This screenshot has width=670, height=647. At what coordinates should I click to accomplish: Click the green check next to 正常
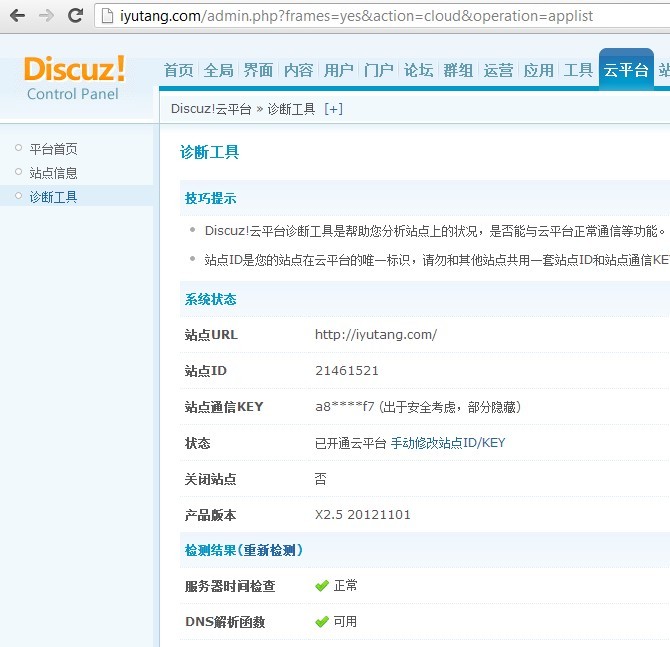(x=322, y=586)
